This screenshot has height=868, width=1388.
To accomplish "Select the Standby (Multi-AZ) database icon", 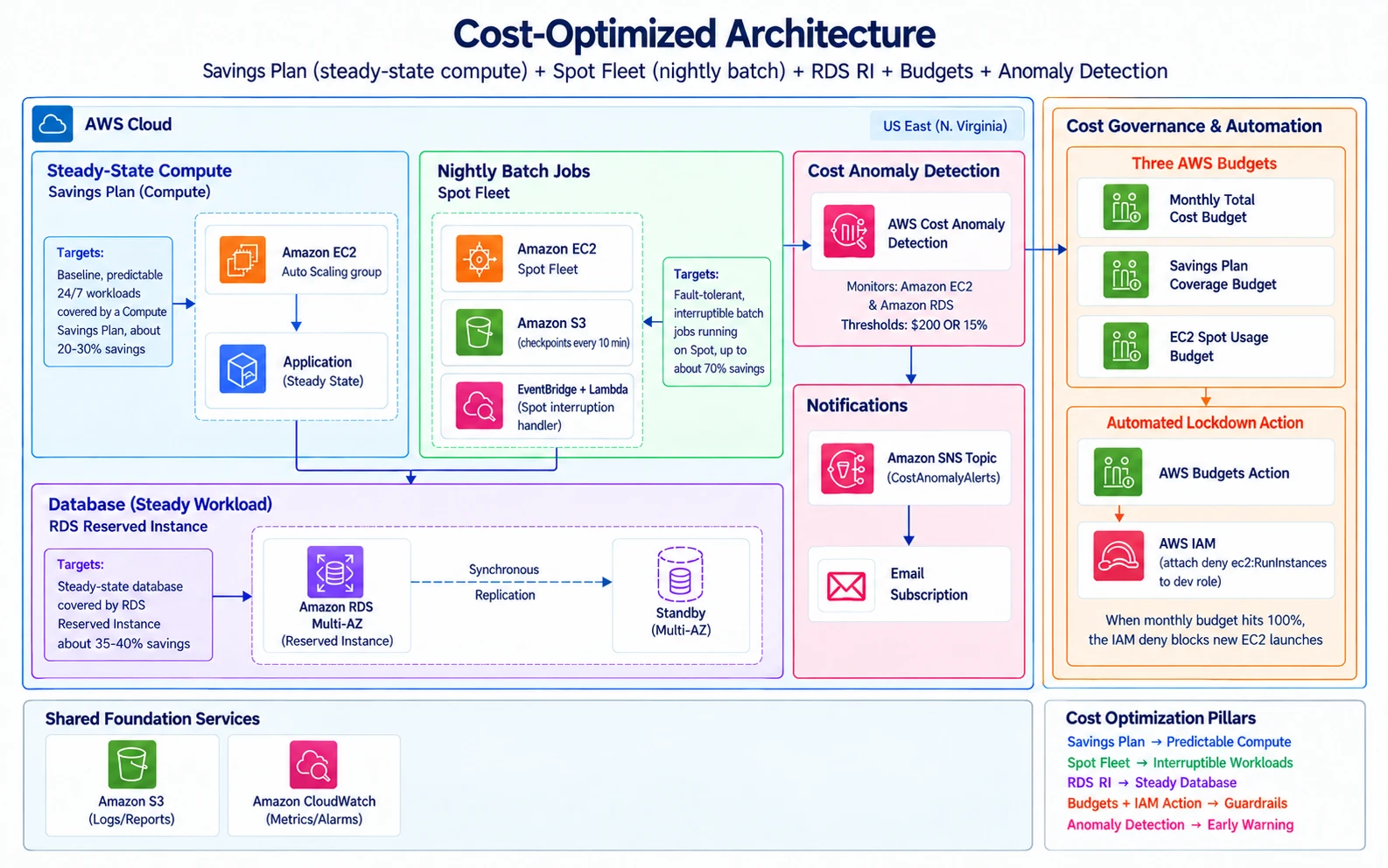I will tap(680, 575).
